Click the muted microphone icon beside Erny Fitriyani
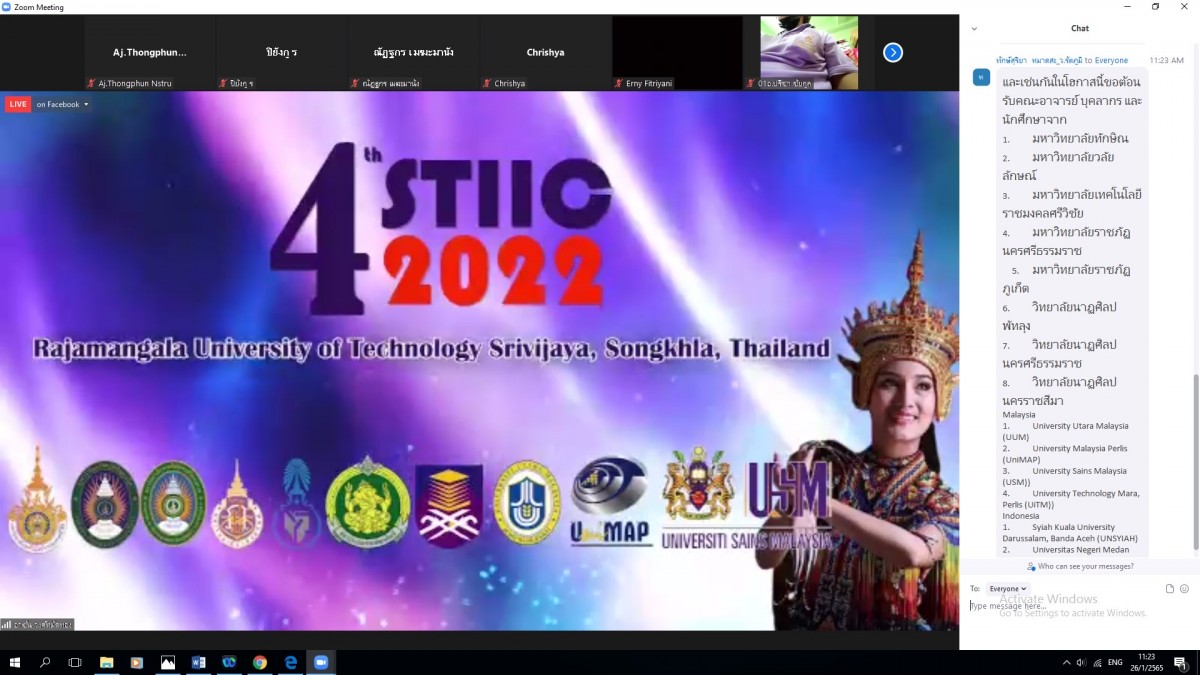The height and width of the screenshot is (675, 1200). click(619, 83)
